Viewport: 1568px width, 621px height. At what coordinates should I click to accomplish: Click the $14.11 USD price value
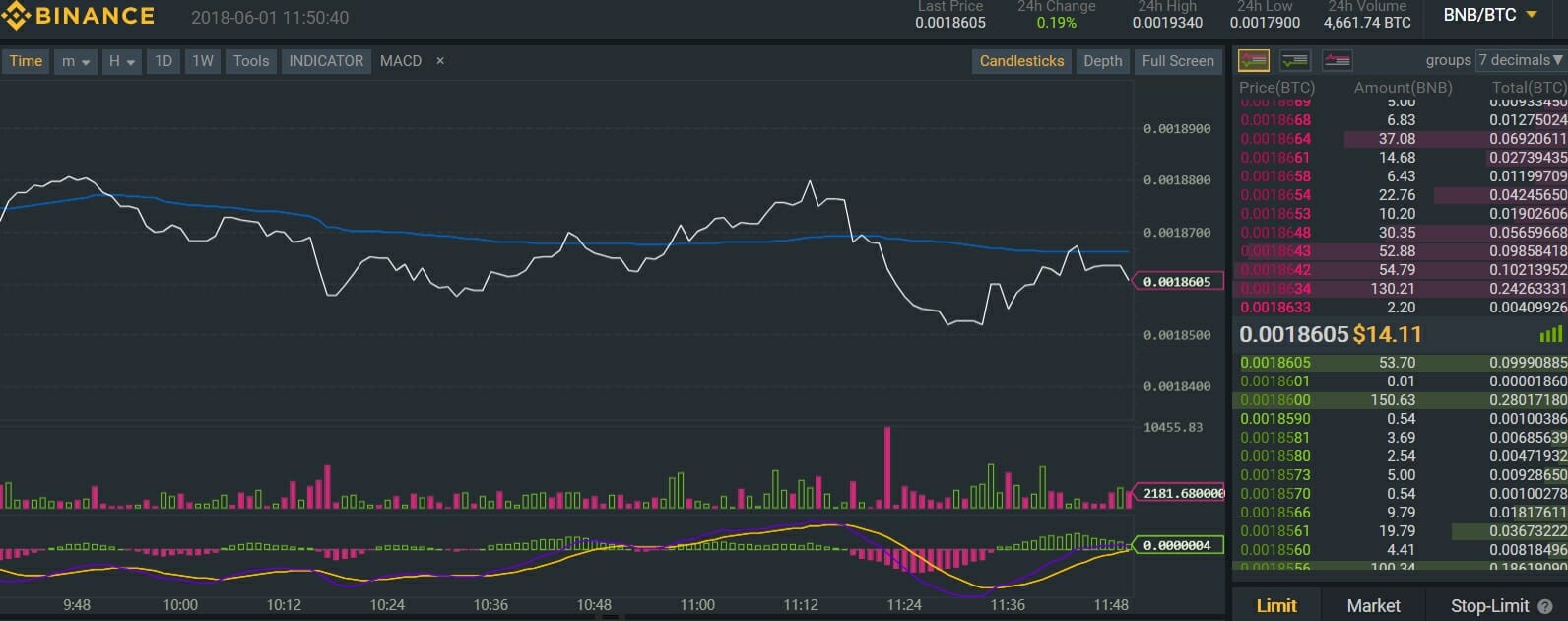[1387, 334]
